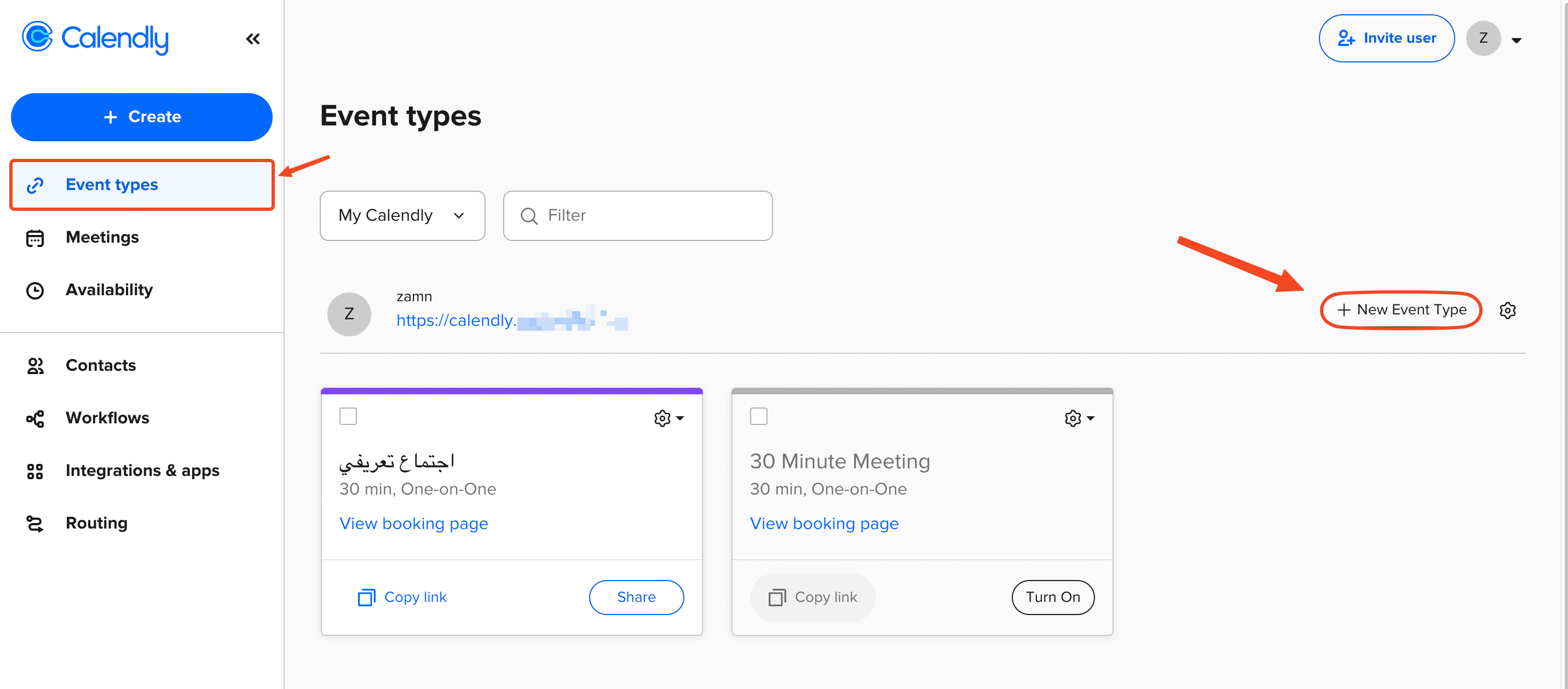Viewport: 1568px width, 689px height.
Task: Expand the account menu caret
Action: click(x=1516, y=40)
